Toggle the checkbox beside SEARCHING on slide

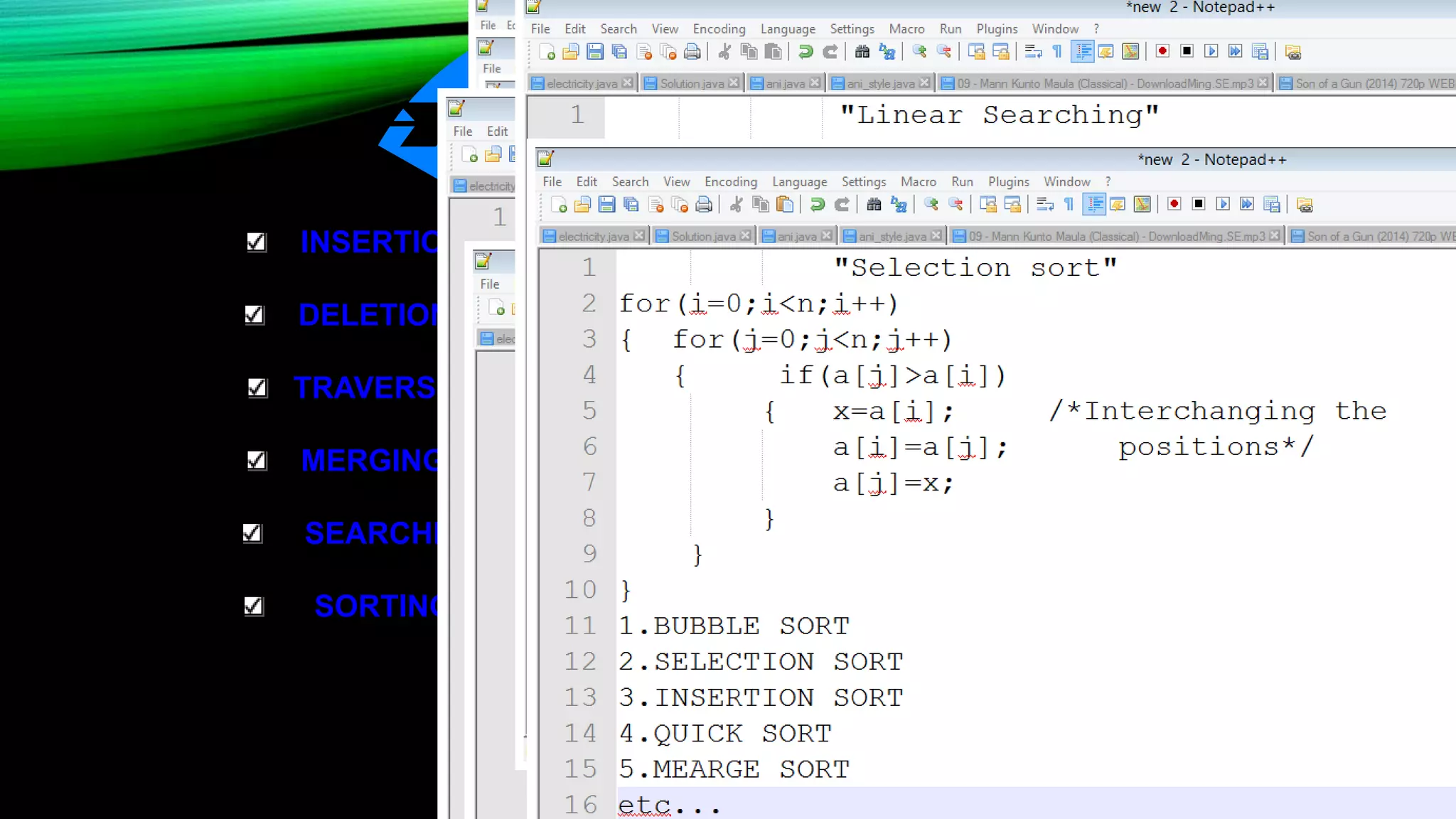click(x=252, y=532)
